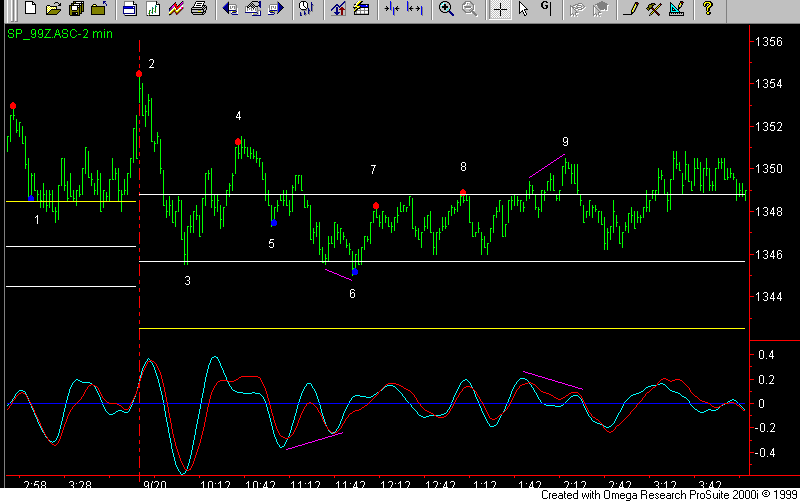Click the decrease bar spacing icon

point(392,9)
